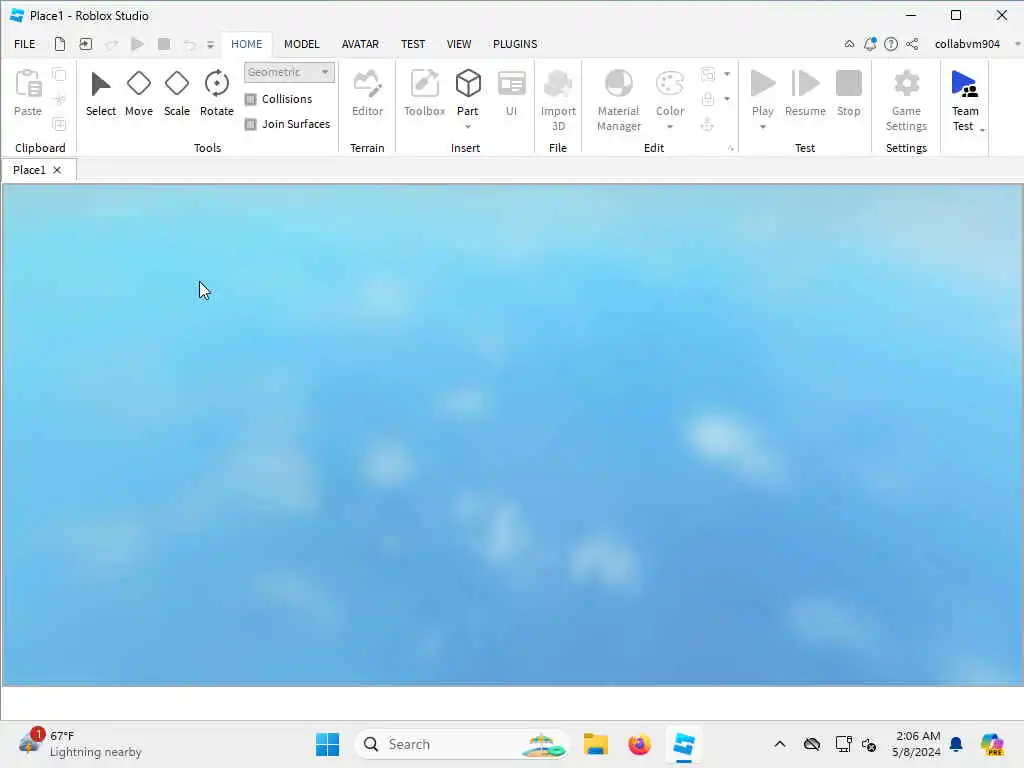Toggle the Join Surfaces checkbox
Screen dimensions: 1024x768
(x=251, y=124)
